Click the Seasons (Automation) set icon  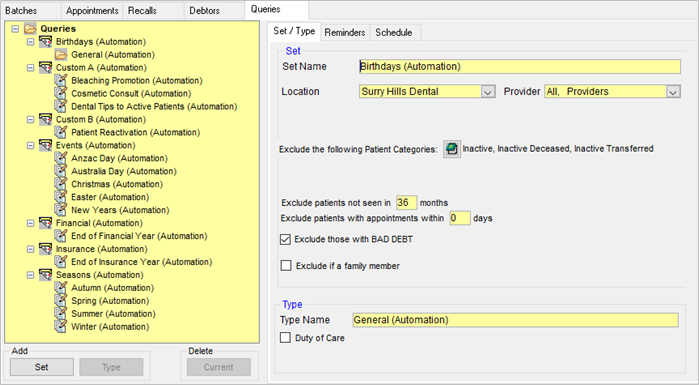click(45, 275)
